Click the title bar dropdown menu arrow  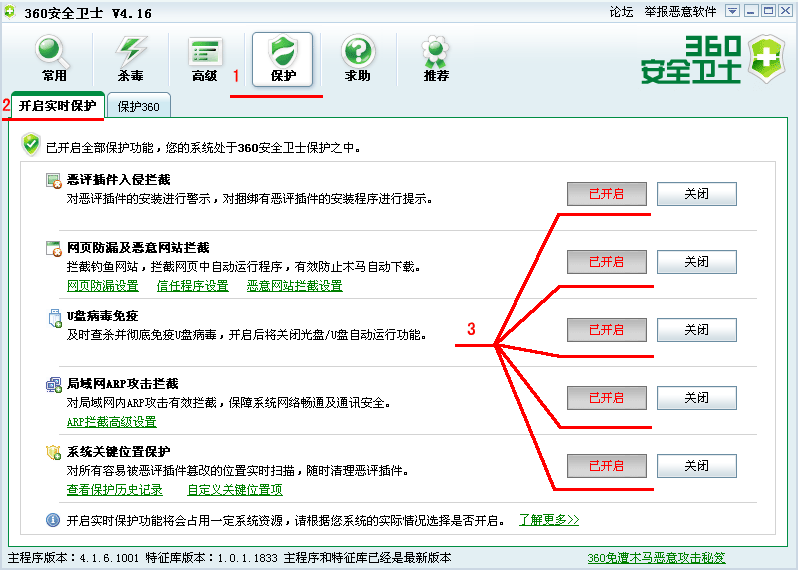[732, 11]
